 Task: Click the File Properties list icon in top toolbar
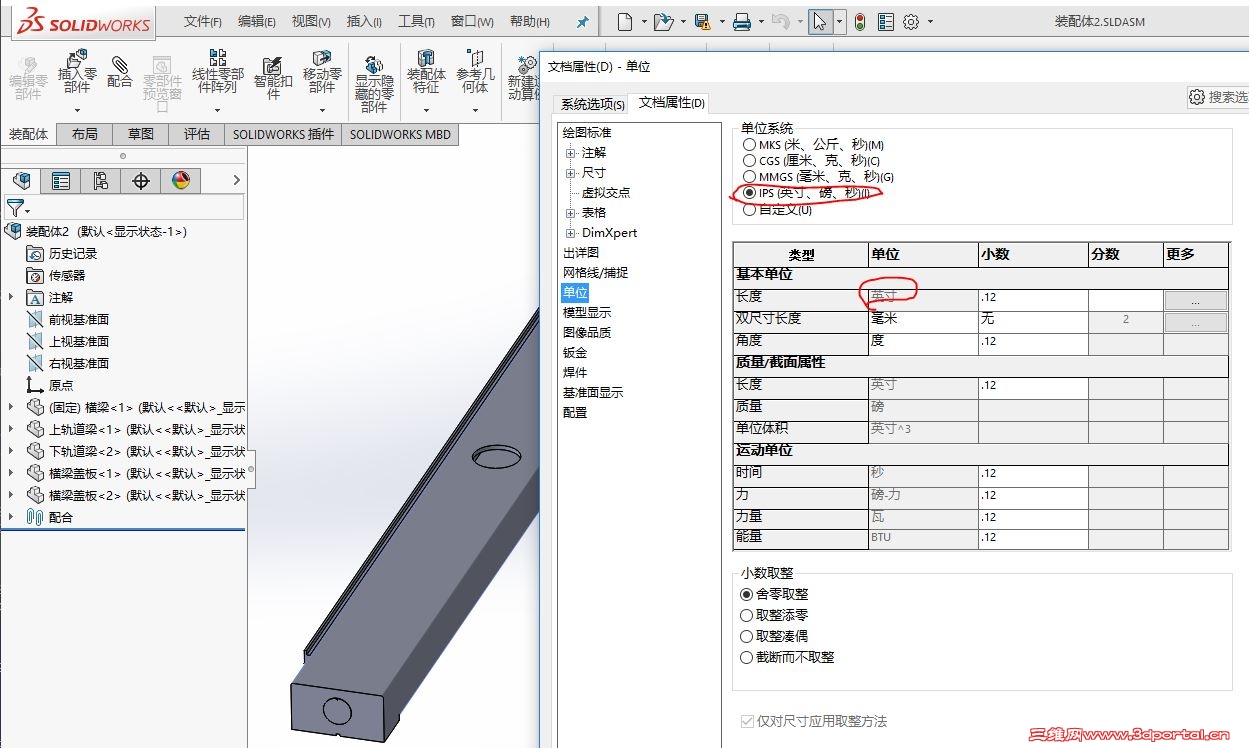[x=885, y=21]
